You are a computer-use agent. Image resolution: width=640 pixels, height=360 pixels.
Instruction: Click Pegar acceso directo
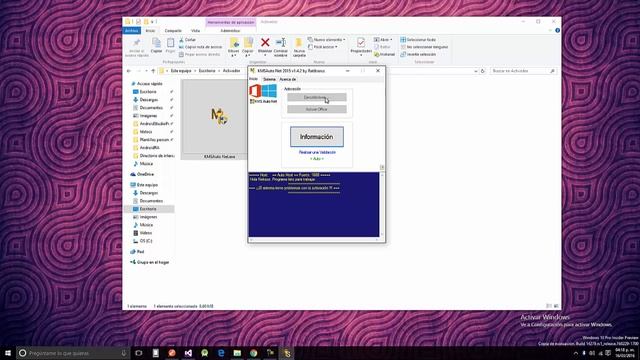click(x=200, y=54)
